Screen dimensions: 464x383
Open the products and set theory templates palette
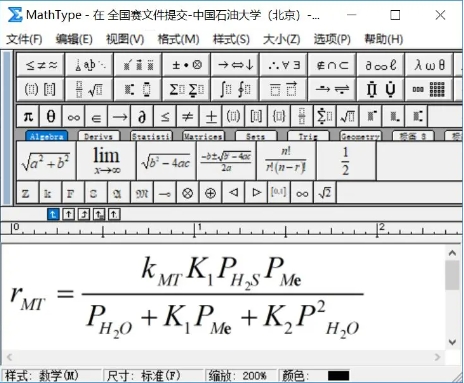pyautogui.click(x=381, y=89)
